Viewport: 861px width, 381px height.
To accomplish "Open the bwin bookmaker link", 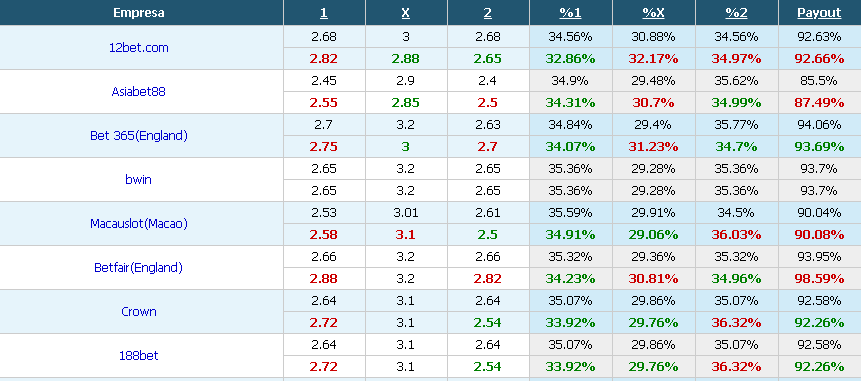I will pos(138,180).
